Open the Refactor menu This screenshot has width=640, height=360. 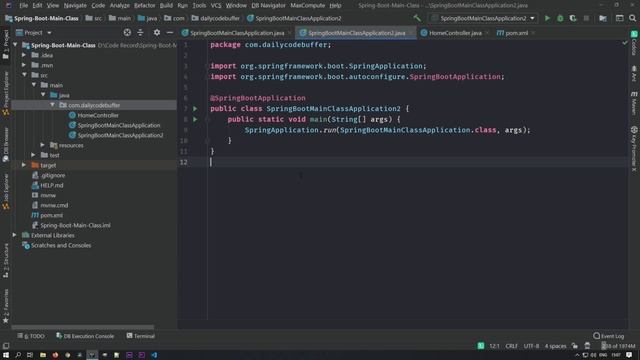[x=144, y=5]
